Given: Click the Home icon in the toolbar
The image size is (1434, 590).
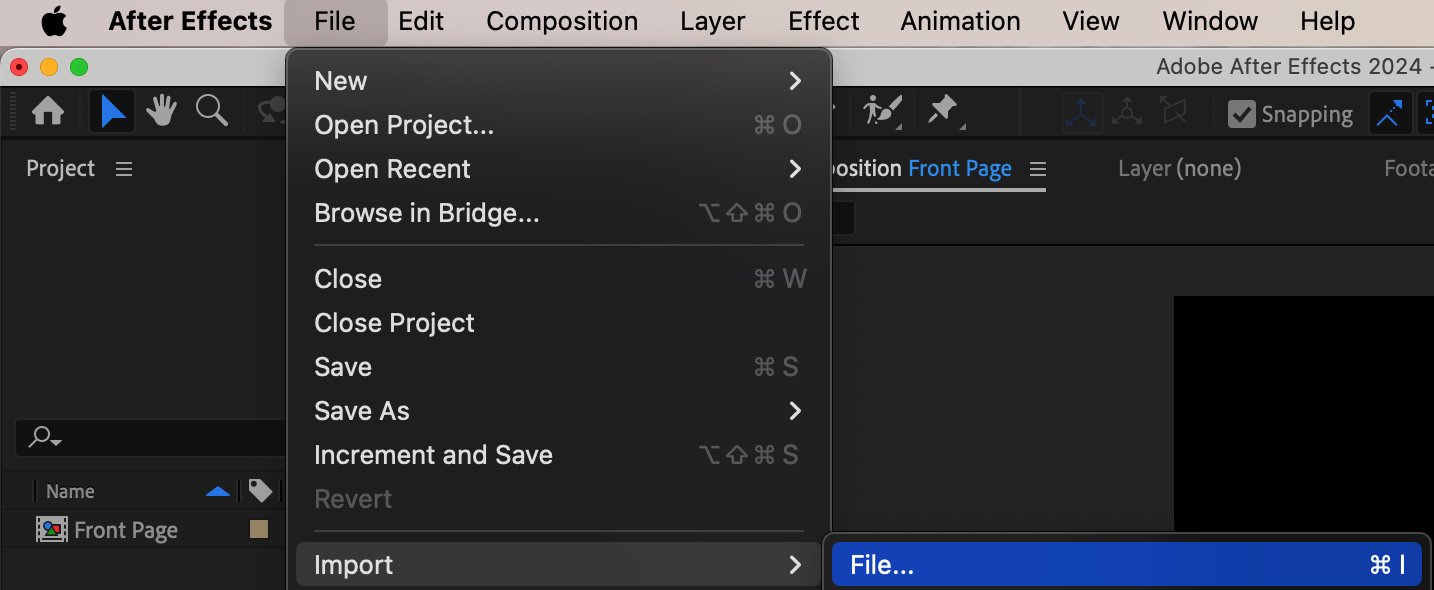Looking at the screenshot, I should (x=48, y=111).
